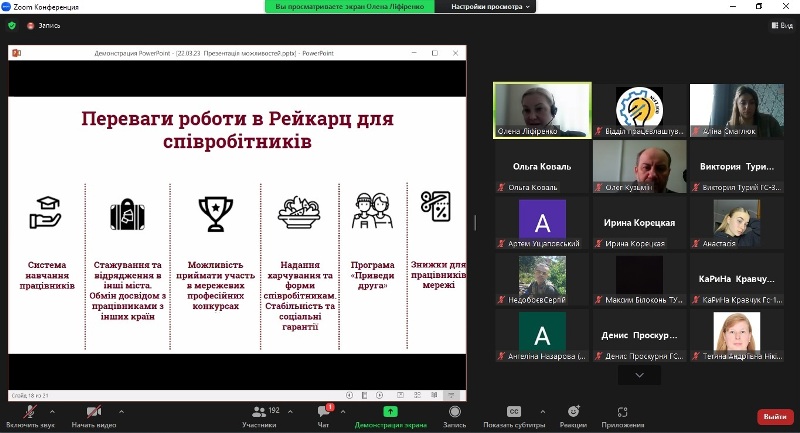
Task: Select КаРиНа Кравчук participant tile
Action: (737, 279)
